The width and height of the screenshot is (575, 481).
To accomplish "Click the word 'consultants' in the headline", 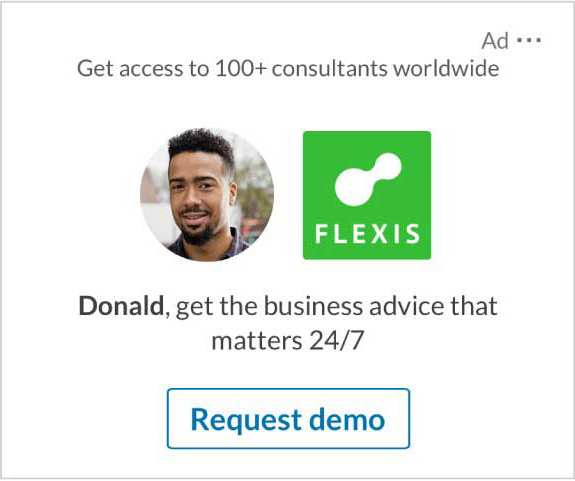I will [329, 69].
